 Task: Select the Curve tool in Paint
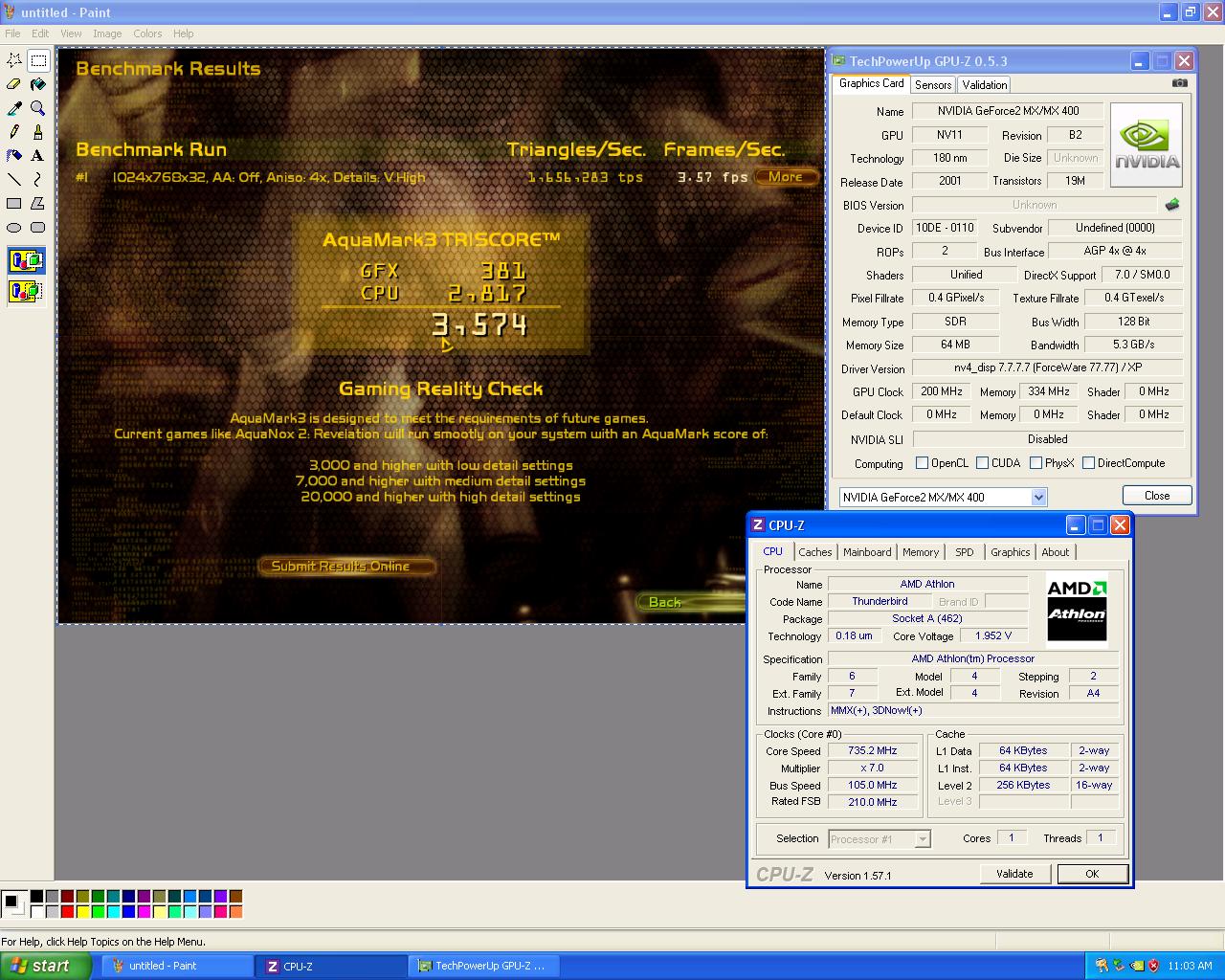pyautogui.click(x=38, y=179)
